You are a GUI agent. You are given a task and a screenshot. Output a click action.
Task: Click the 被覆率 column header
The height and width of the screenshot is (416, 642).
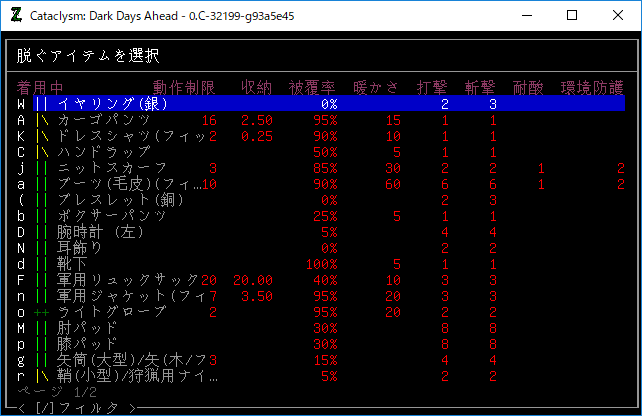point(312,88)
